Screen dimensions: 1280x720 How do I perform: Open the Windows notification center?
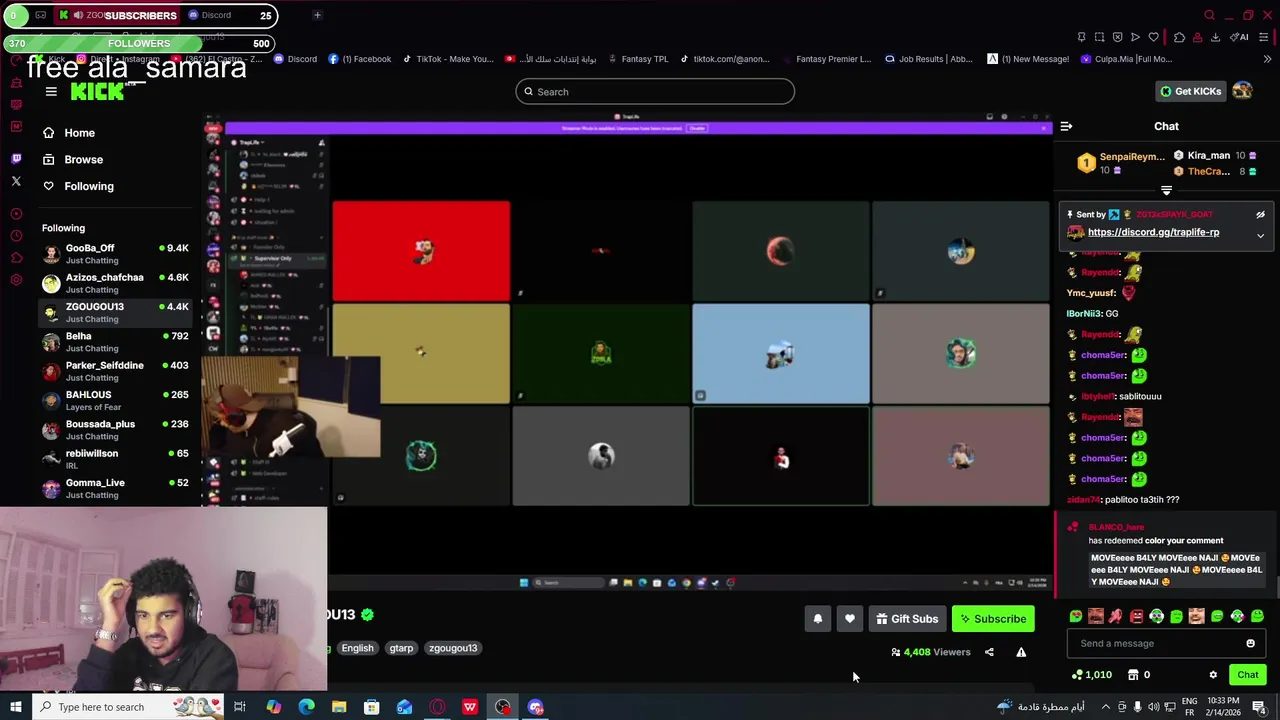[1259, 707]
